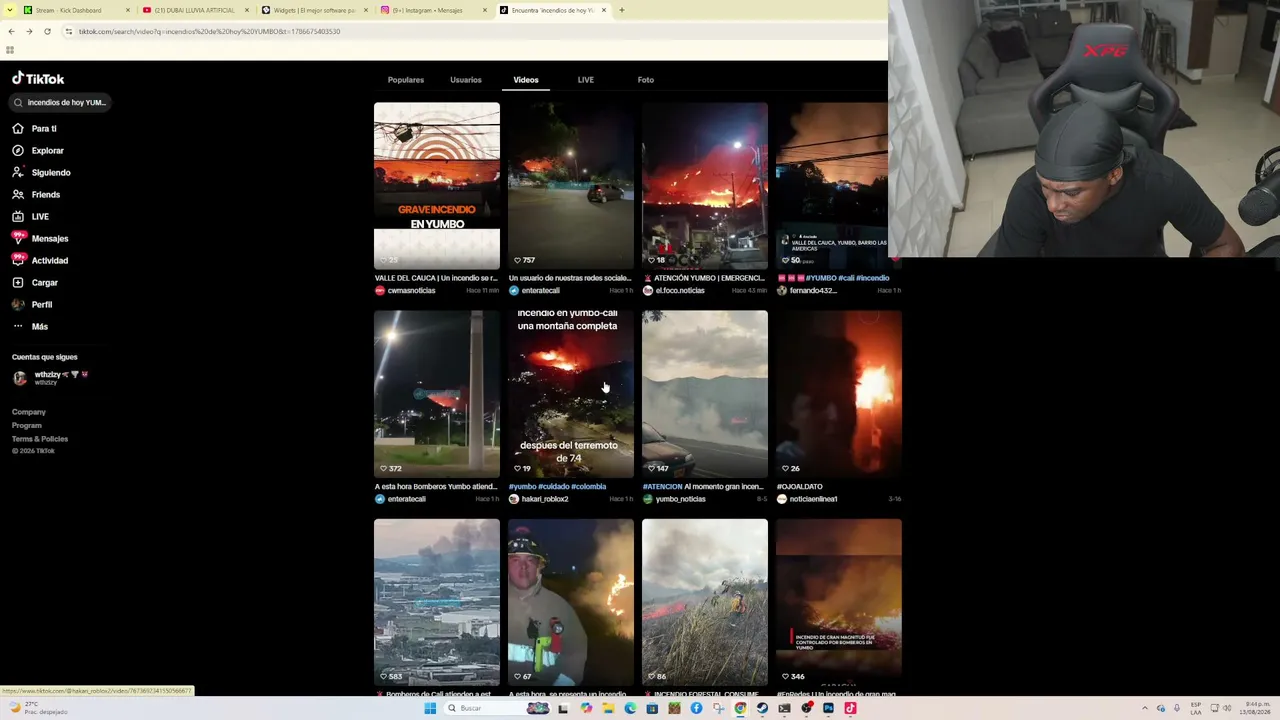The height and width of the screenshot is (720, 1280).
Task: Open the video thumbnail with 18 likes
Action: [x=705, y=185]
